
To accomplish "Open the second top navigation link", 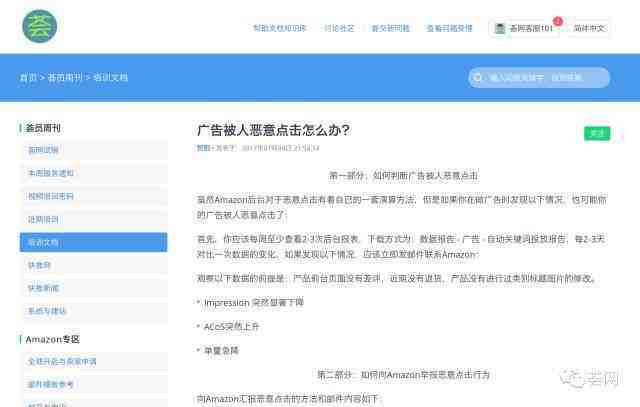I will 339,28.
